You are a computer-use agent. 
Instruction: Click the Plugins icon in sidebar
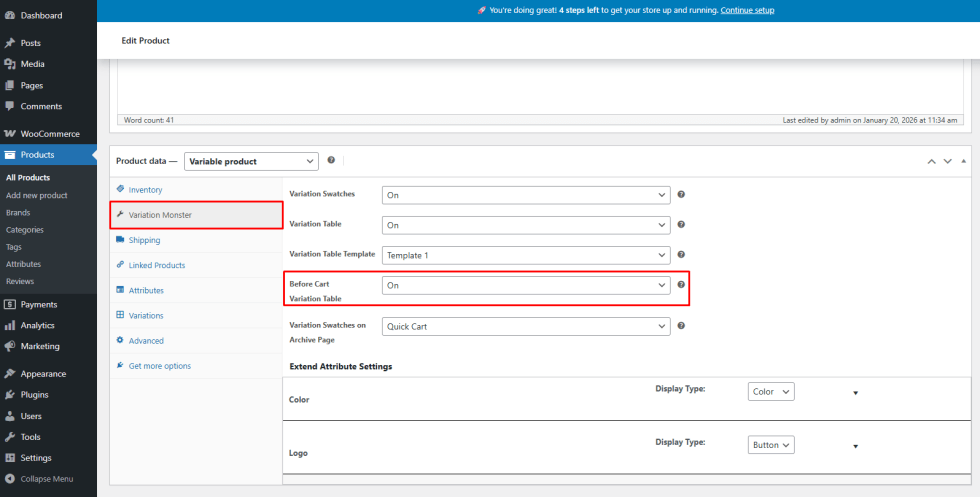(x=10, y=395)
